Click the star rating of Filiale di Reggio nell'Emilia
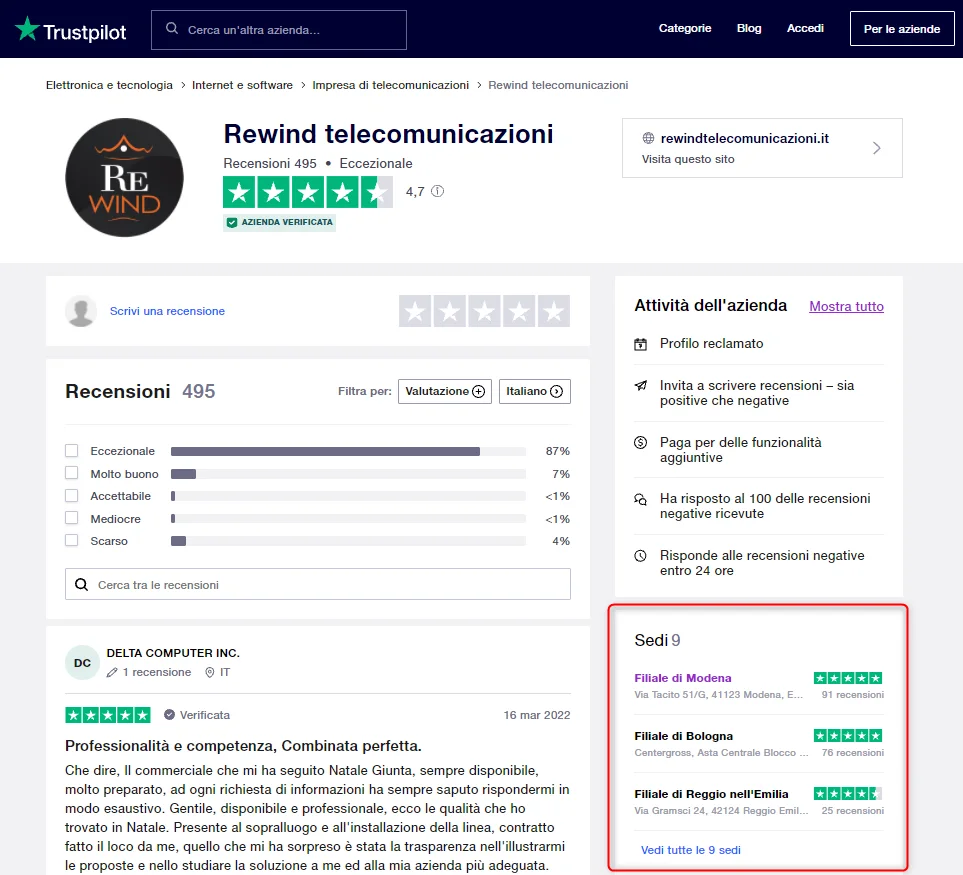Image resolution: width=963 pixels, height=875 pixels. pyautogui.click(x=848, y=793)
